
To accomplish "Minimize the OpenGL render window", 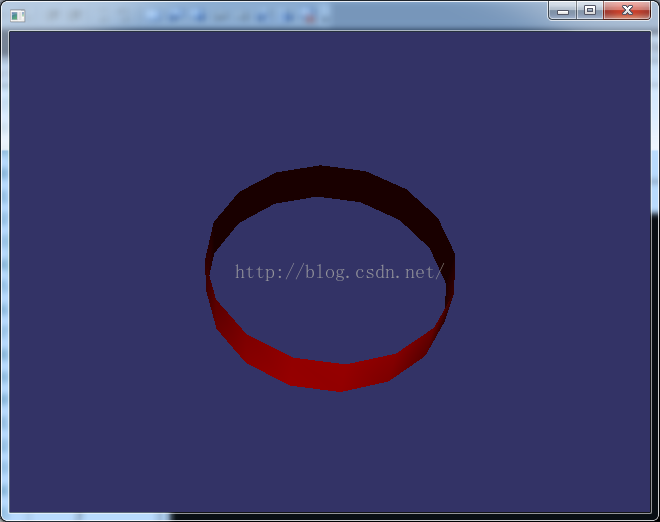I will (x=563, y=11).
